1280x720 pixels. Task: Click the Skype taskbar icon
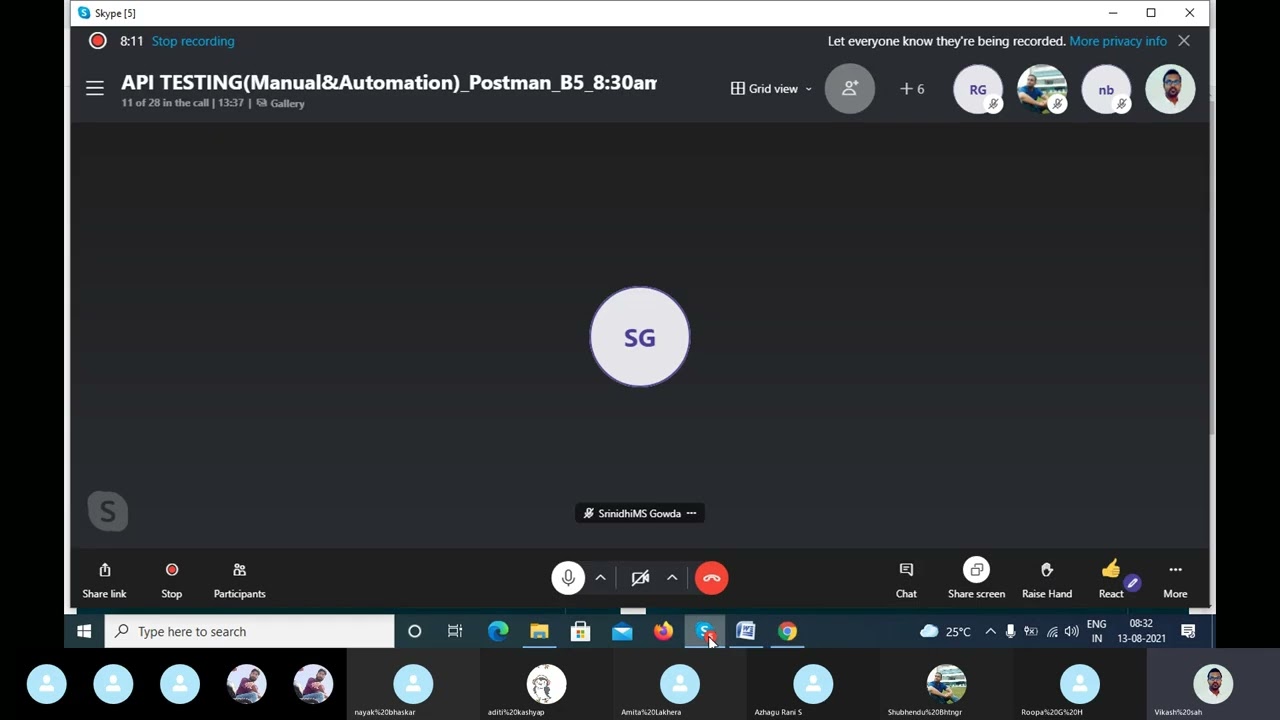(x=705, y=631)
